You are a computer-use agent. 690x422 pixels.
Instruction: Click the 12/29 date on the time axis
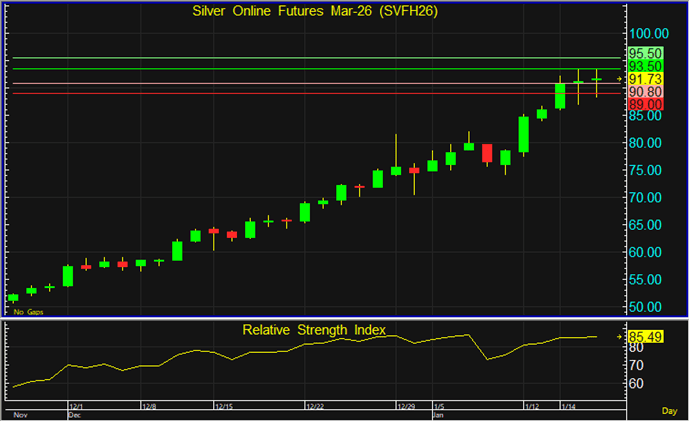pos(406,406)
